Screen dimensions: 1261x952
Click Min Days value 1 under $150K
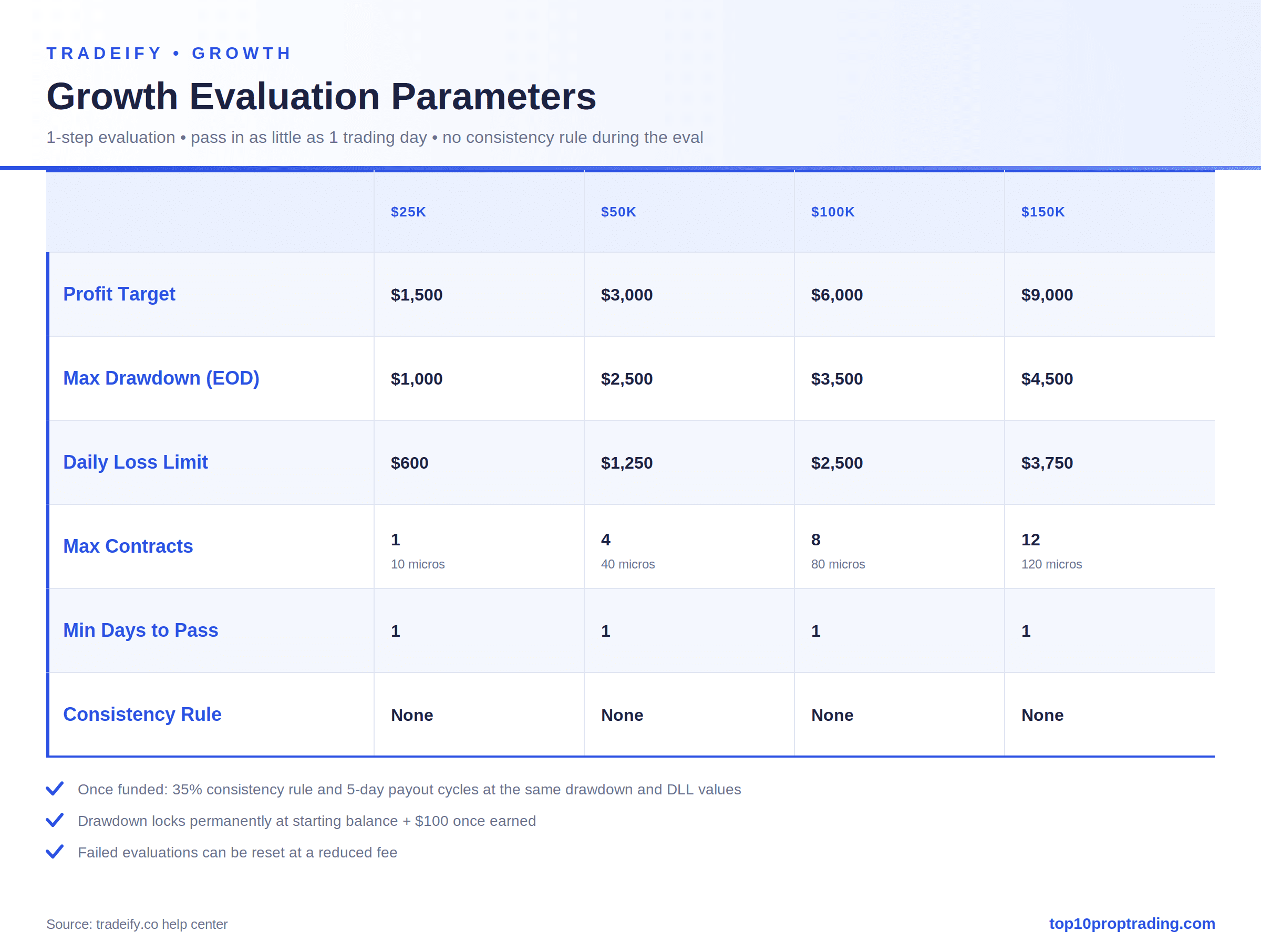click(1026, 631)
